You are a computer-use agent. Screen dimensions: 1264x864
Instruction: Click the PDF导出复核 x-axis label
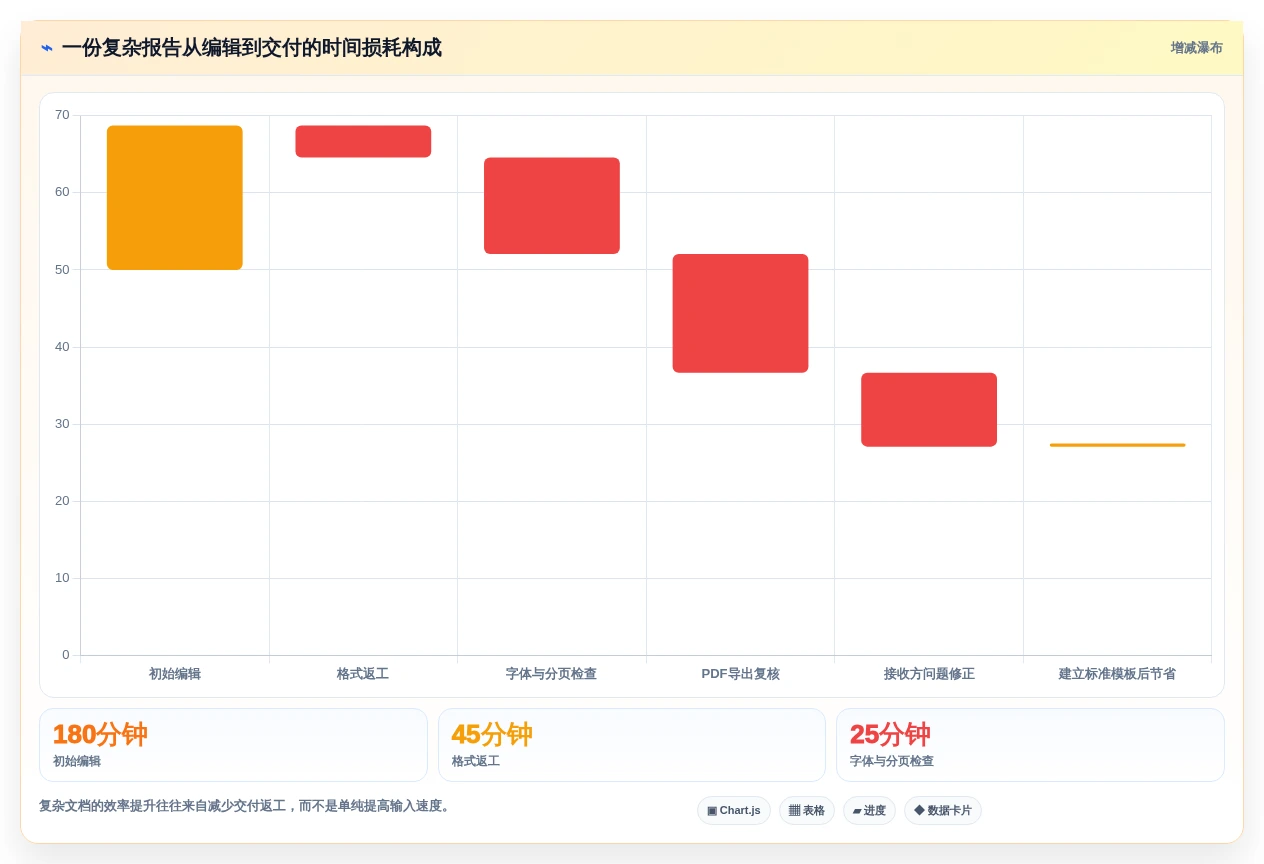[x=740, y=674]
